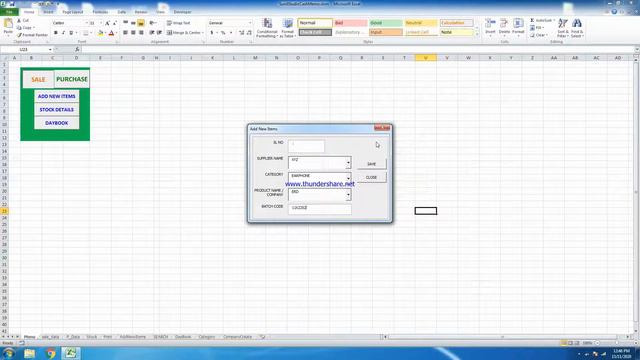Open the number format dropdown
Screen dimensions: 640x360
pos(250,23)
